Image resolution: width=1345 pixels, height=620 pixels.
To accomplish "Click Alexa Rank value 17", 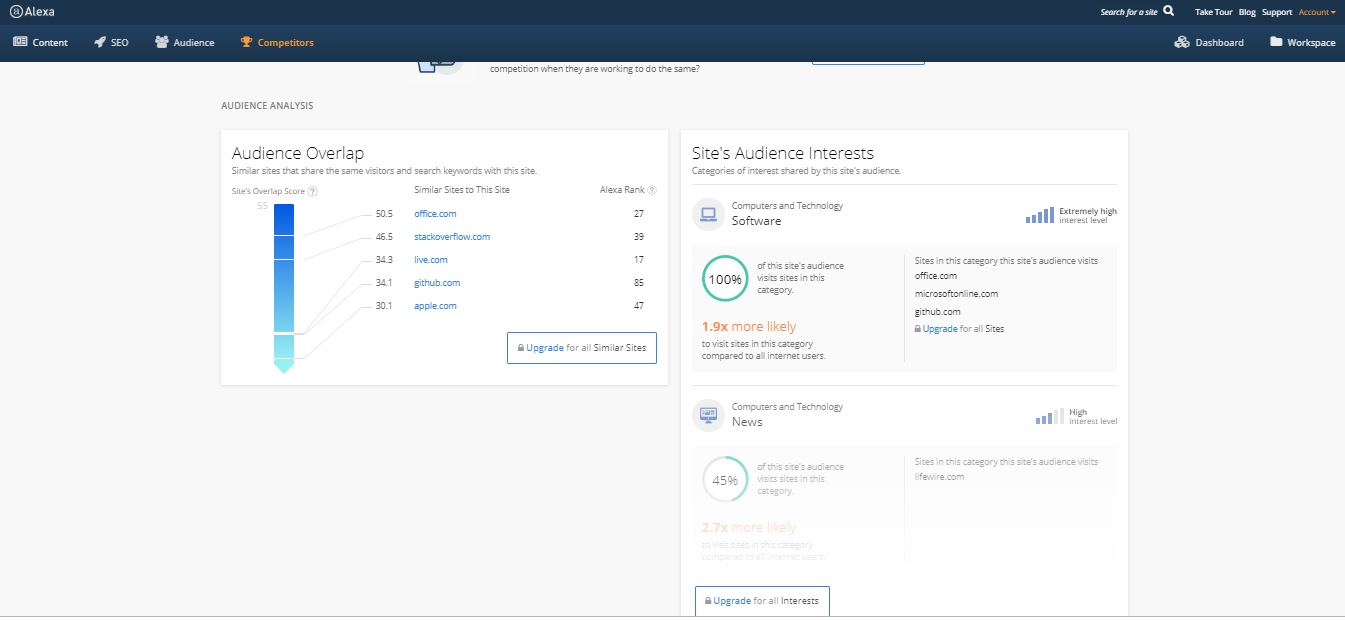I will click(638, 260).
